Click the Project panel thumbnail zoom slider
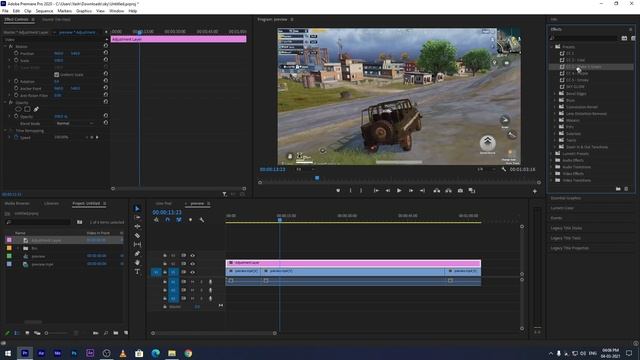Image resolution: width=640 pixels, height=360 pixels. tap(57, 333)
